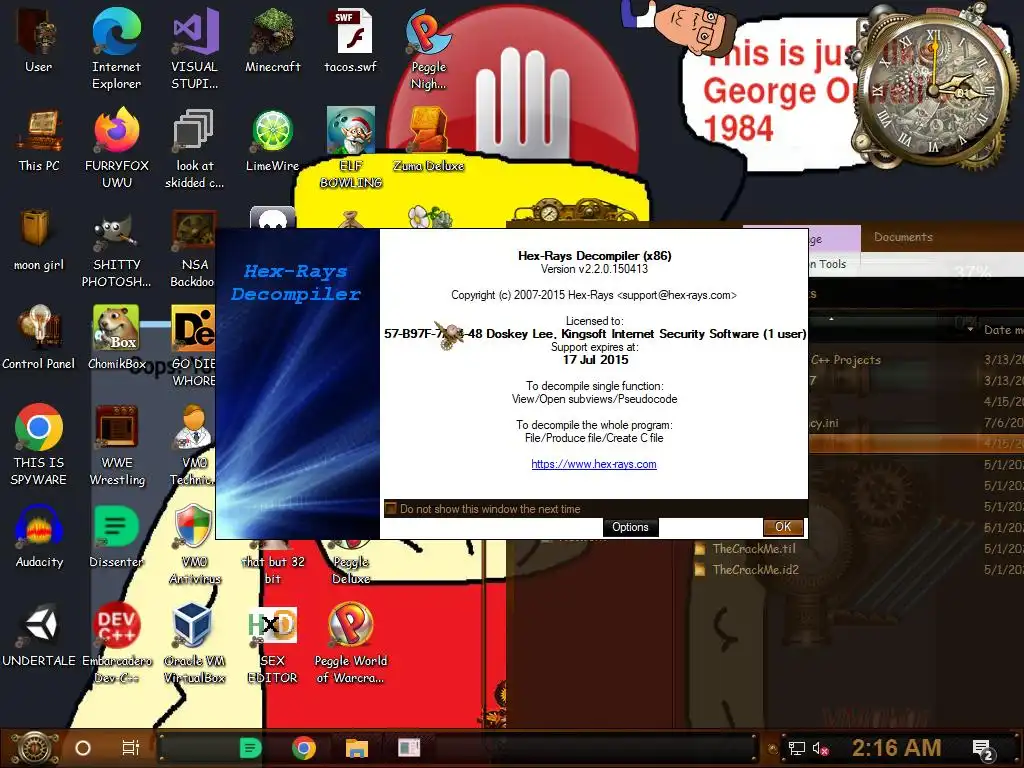This screenshot has width=1024, height=768.
Task: Open the hex-rays.com website link
Action: (594, 464)
